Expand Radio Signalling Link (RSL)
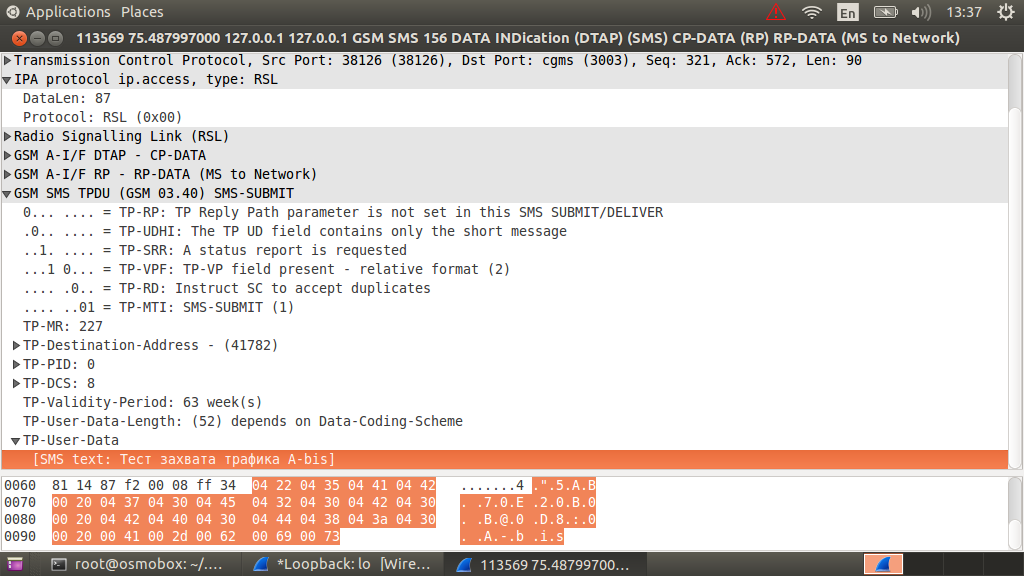The width and height of the screenshot is (1024, 576). click(7, 136)
